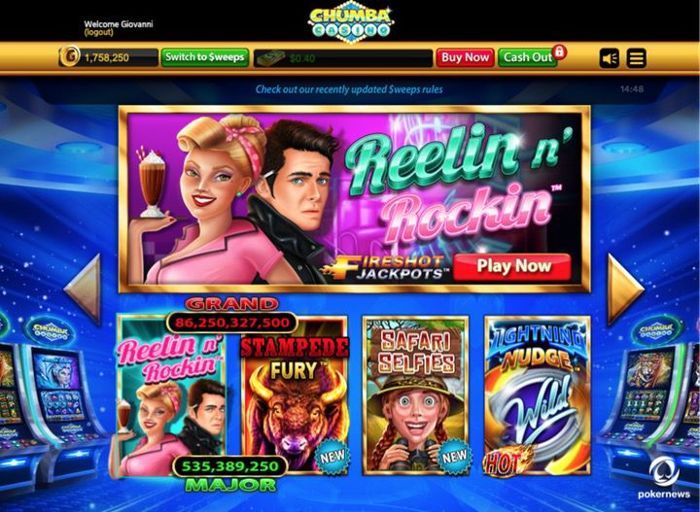This screenshot has height=512, width=700.
Task: Click the Cash Out button
Action: [x=527, y=58]
